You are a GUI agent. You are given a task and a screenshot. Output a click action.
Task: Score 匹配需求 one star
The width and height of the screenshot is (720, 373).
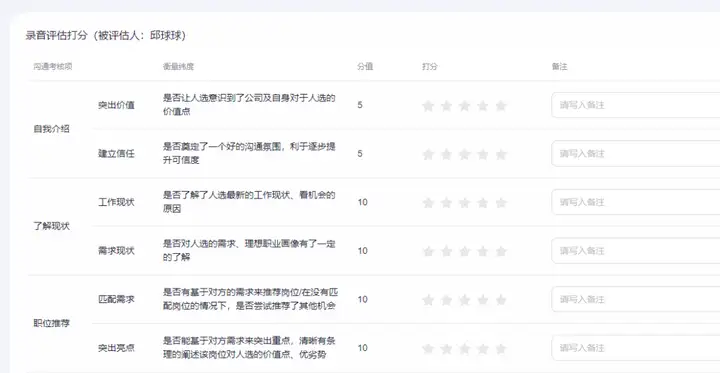click(428, 300)
